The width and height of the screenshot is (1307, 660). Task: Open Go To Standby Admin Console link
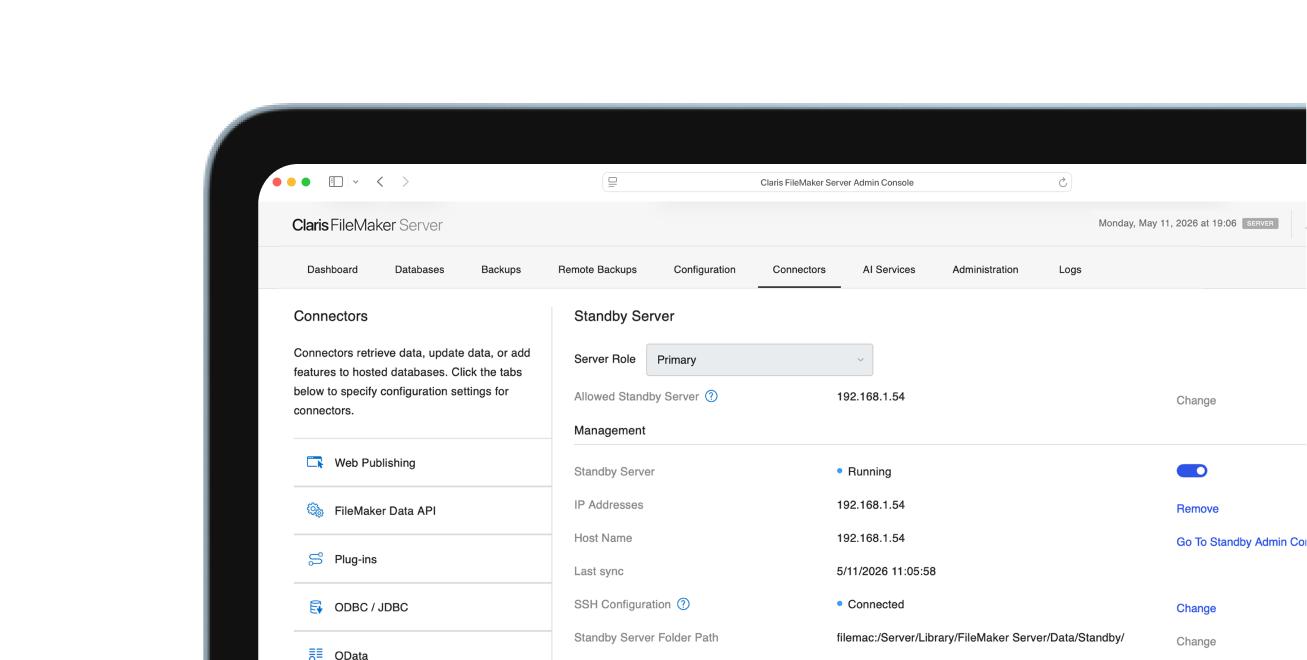click(x=1241, y=542)
